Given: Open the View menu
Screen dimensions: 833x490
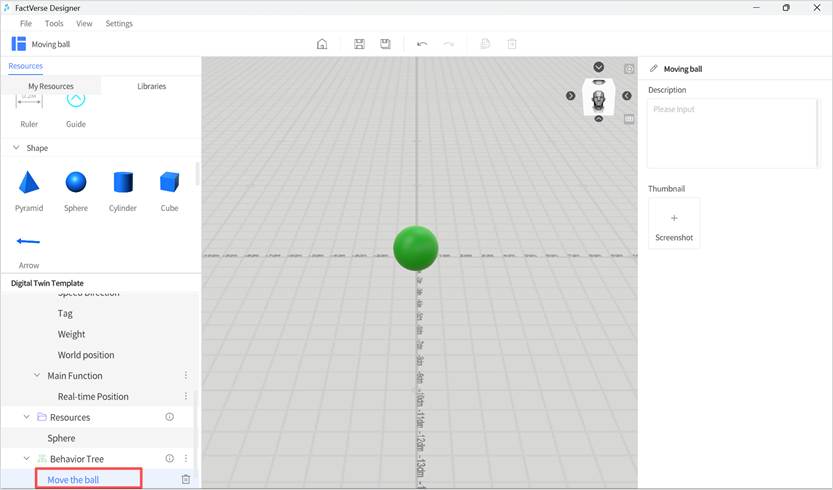Looking at the screenshot, I should pyautogui.click(x=84, y=23).
